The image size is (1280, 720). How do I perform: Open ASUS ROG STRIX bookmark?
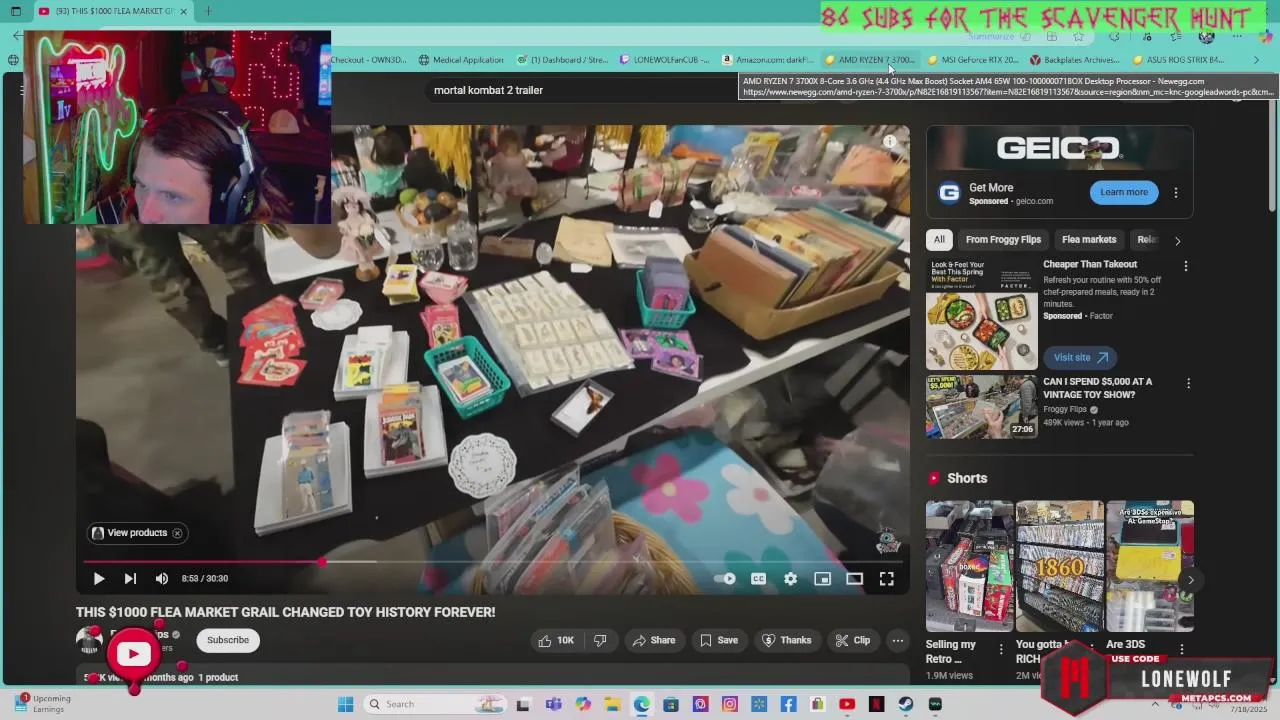coord(1177,60)
